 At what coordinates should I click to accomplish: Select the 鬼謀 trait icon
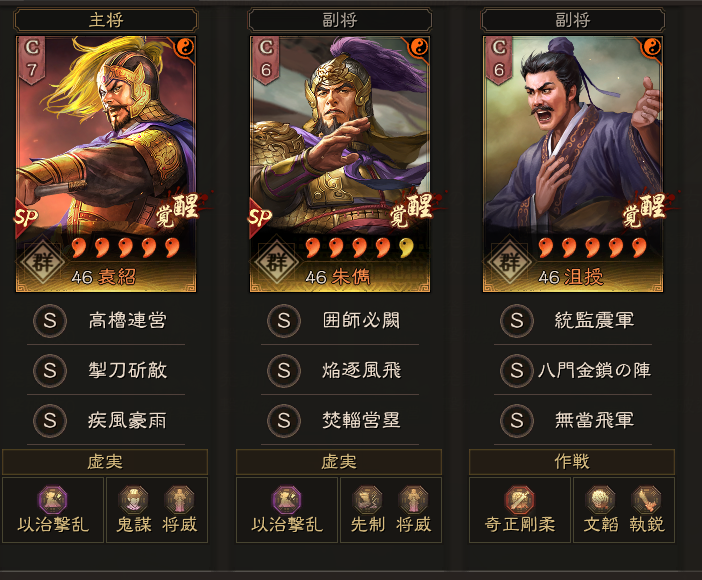tap(133, 500)
